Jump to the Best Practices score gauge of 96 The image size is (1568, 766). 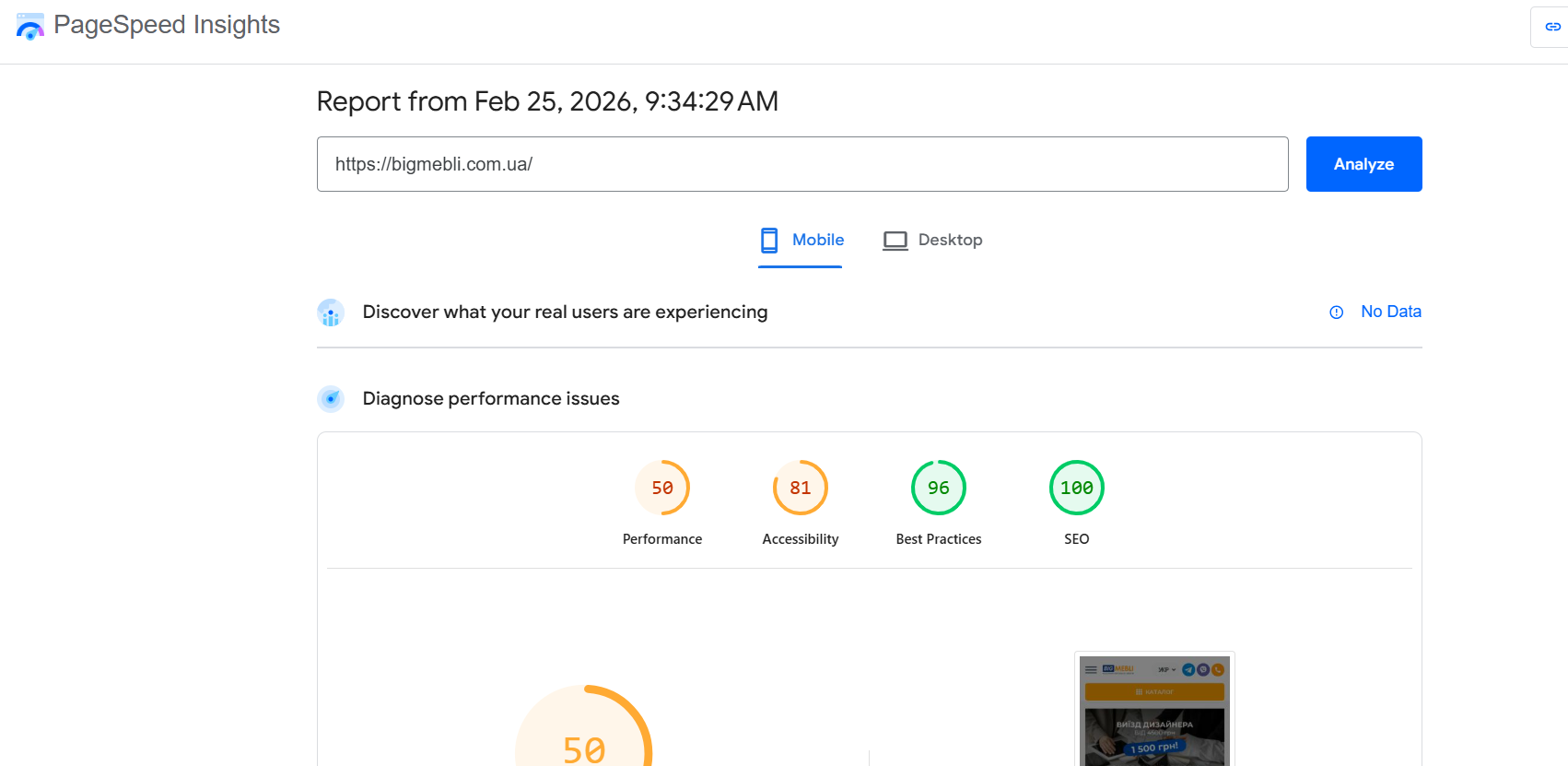click(939, 488)
